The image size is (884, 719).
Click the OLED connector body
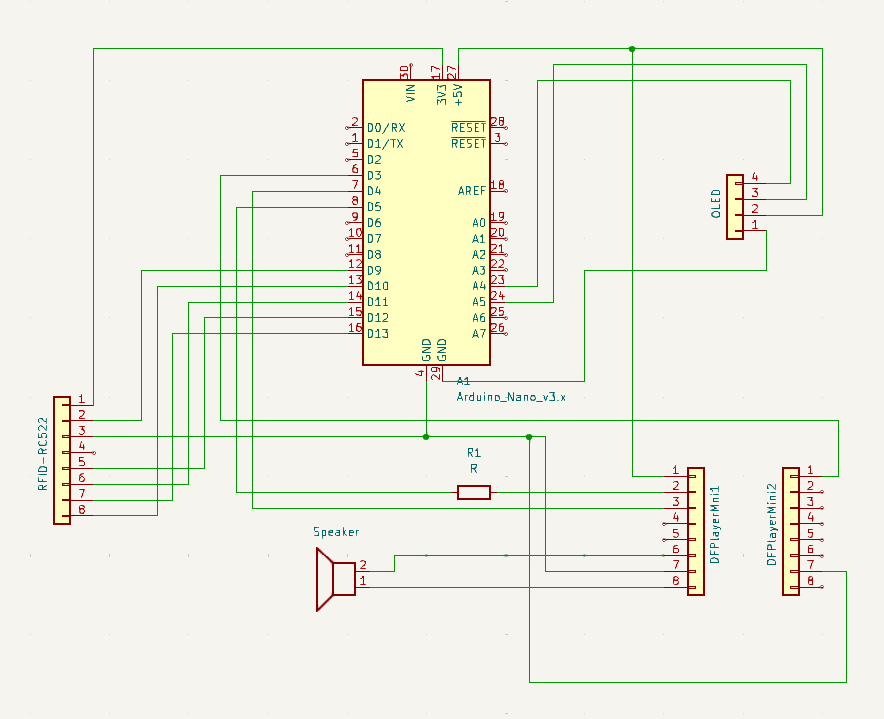point(735,207)
